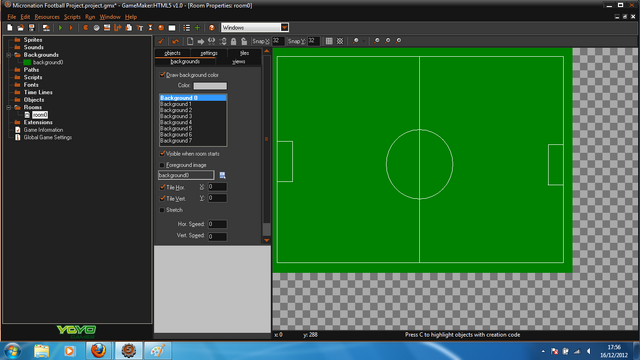Toggle the isometric grid icon
The width and height of the screenshot is (640, 360).
pyautogui.click(x=340, y=41)
